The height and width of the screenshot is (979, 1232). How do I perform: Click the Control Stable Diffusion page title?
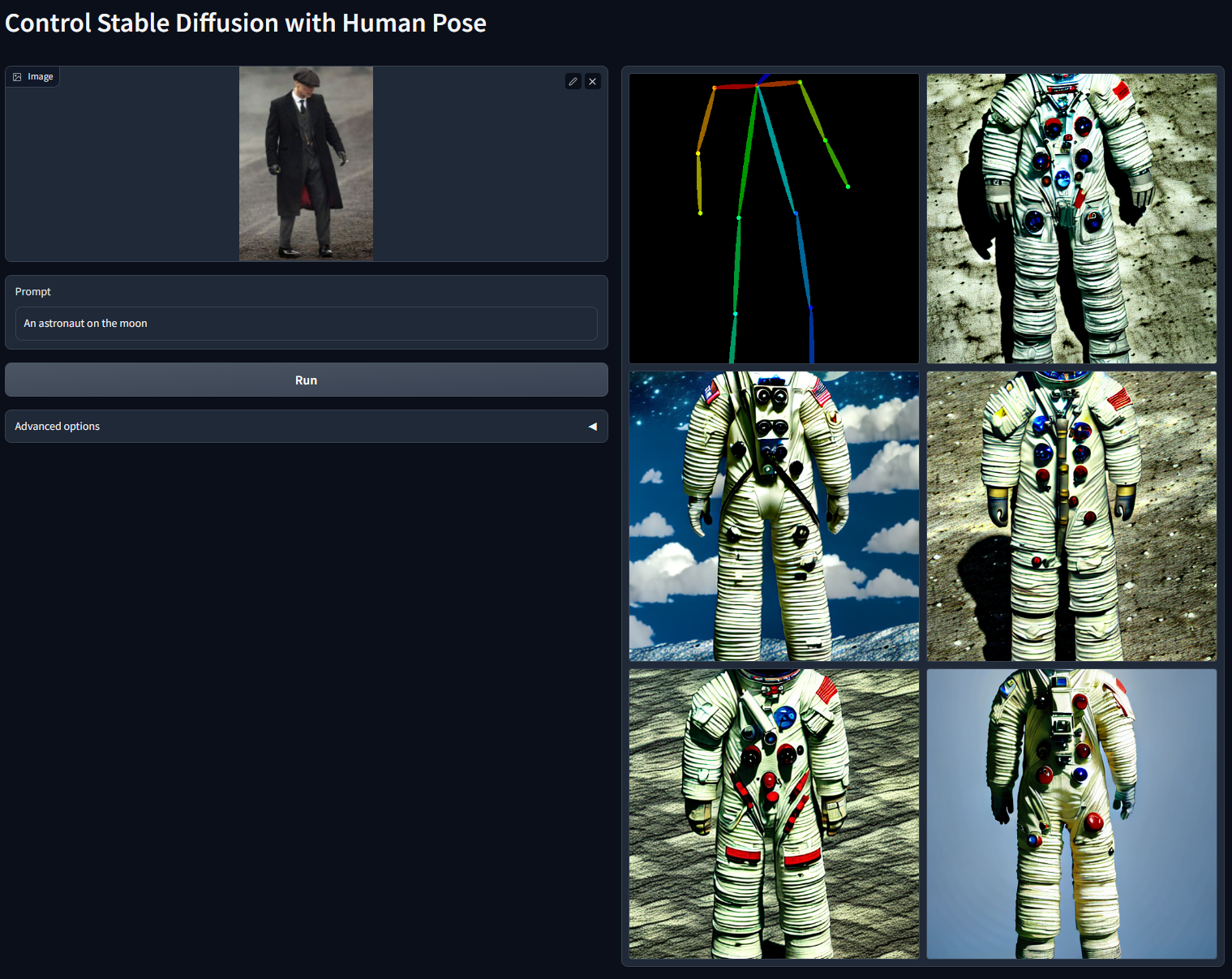click(x=246, y=24)
